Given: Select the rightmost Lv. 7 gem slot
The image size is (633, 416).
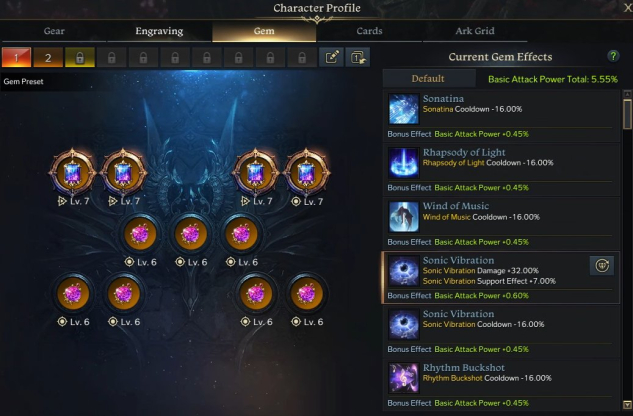Looking at the screenshot, I should pos(306,173).
